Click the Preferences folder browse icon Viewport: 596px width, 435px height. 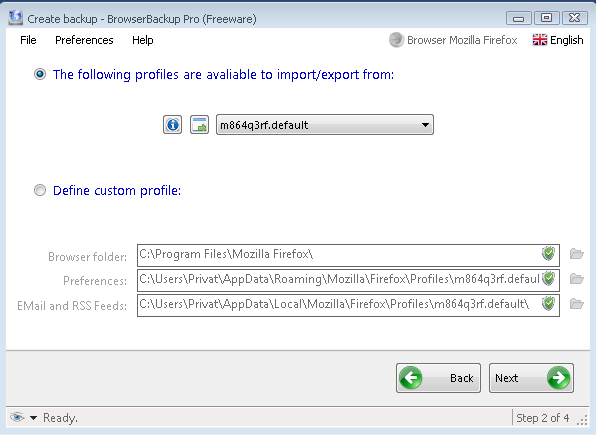[577, 279]
